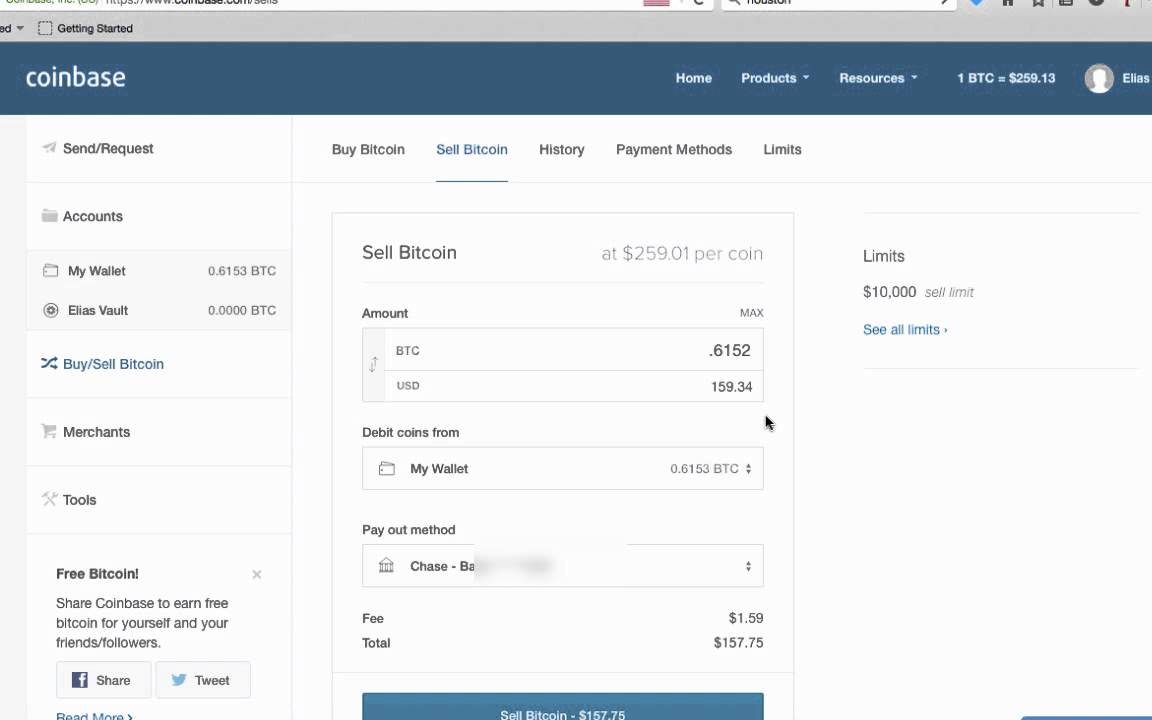Click the Tools wrench icon
Screen dimensions: 1152x720
point(49,499)
